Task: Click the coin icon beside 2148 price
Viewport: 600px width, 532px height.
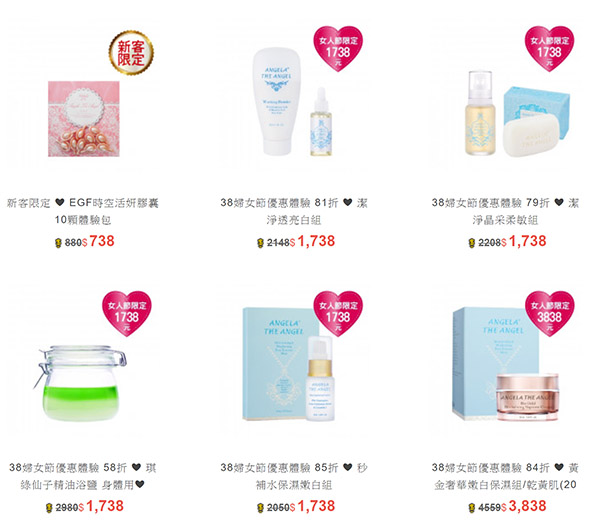Action: (x=260, y=243)
